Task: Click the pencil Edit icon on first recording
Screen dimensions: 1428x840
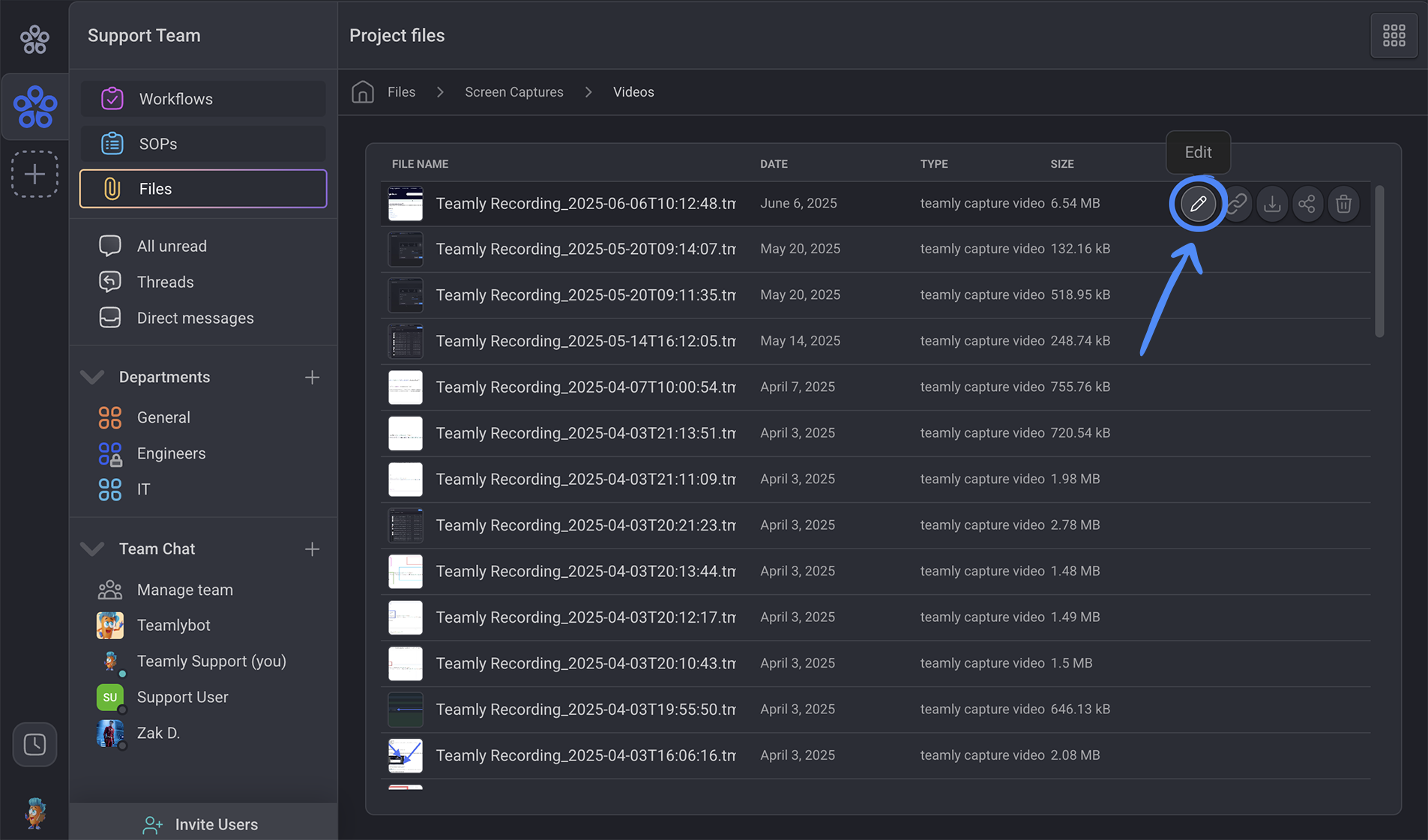Action: pos(1198,203)
